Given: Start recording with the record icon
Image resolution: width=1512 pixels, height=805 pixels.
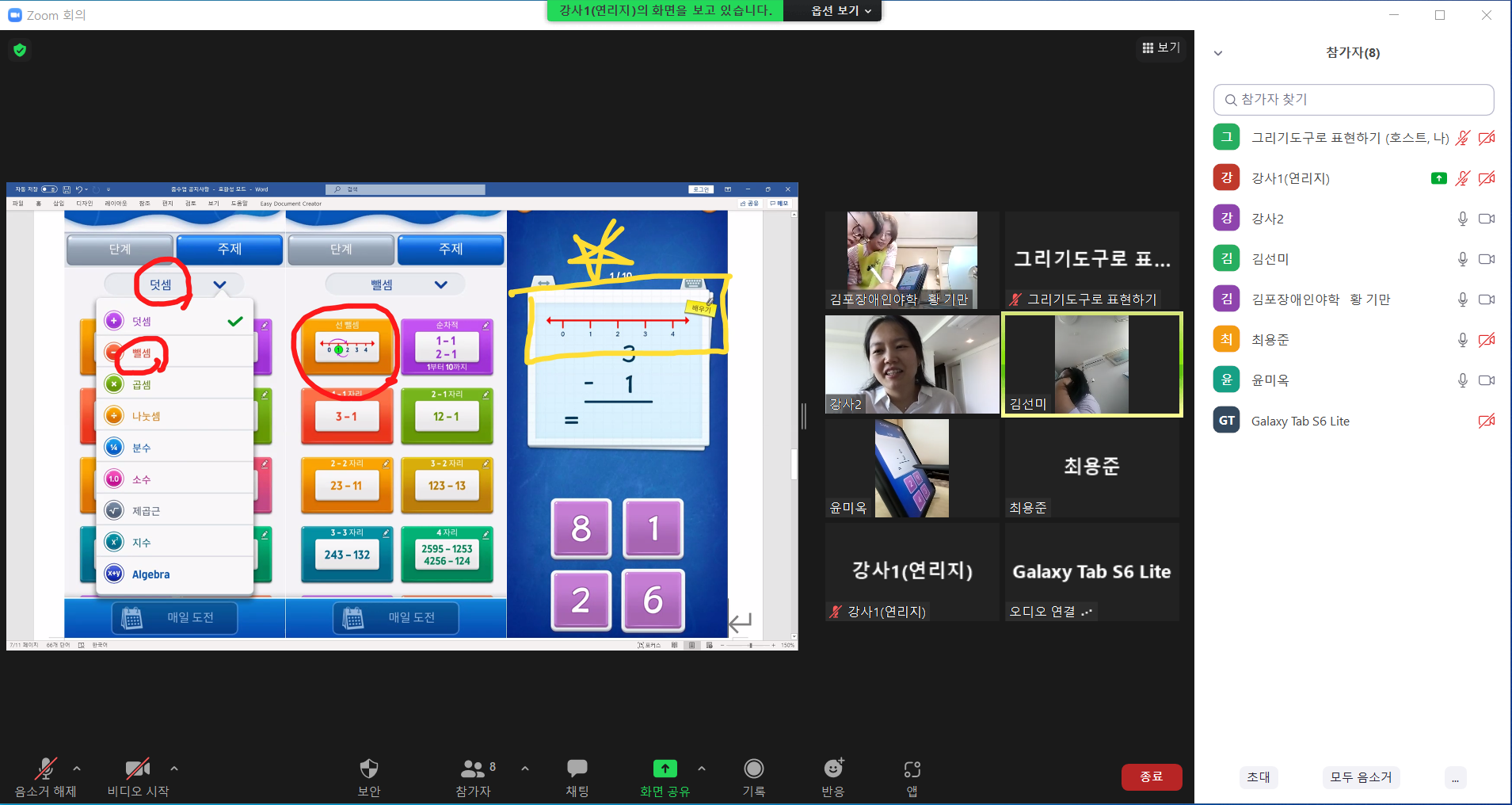Looking at the screenshot, I should coord(754,769).
